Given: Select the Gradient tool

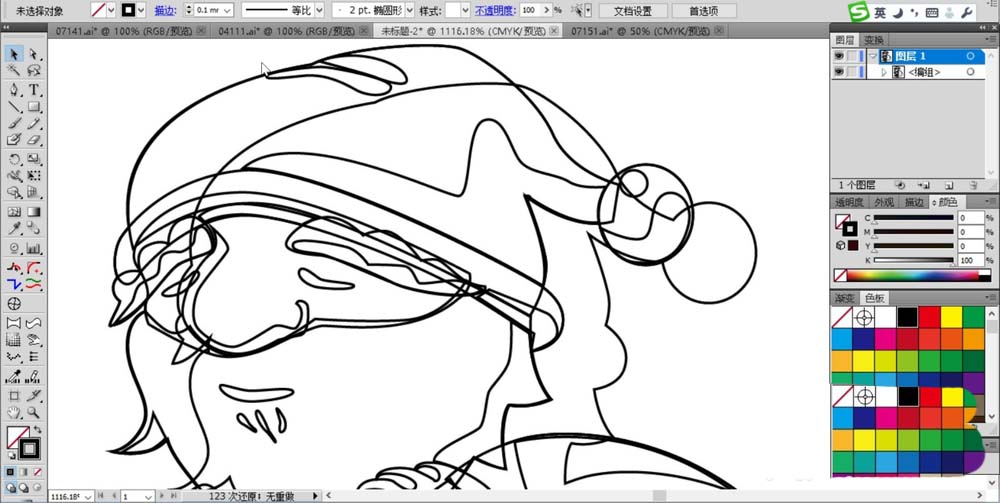Looking at the screenshot, I should (x=34, y=212).
